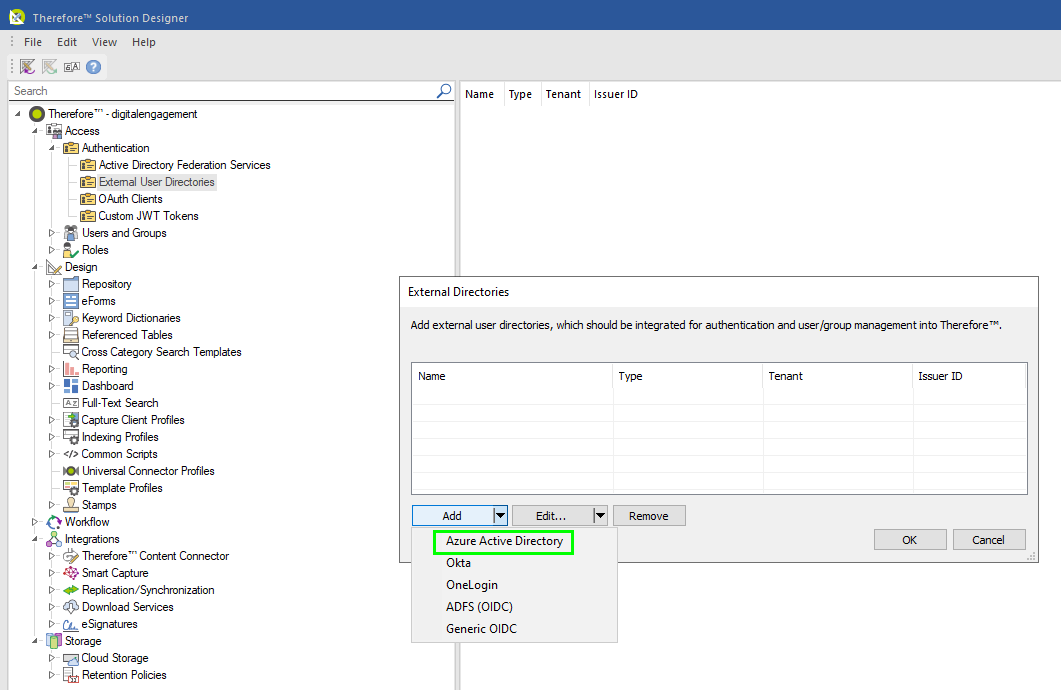Screen dimensions: 1061x690
Task: Click the Repository icon
Action: point(71,284)
